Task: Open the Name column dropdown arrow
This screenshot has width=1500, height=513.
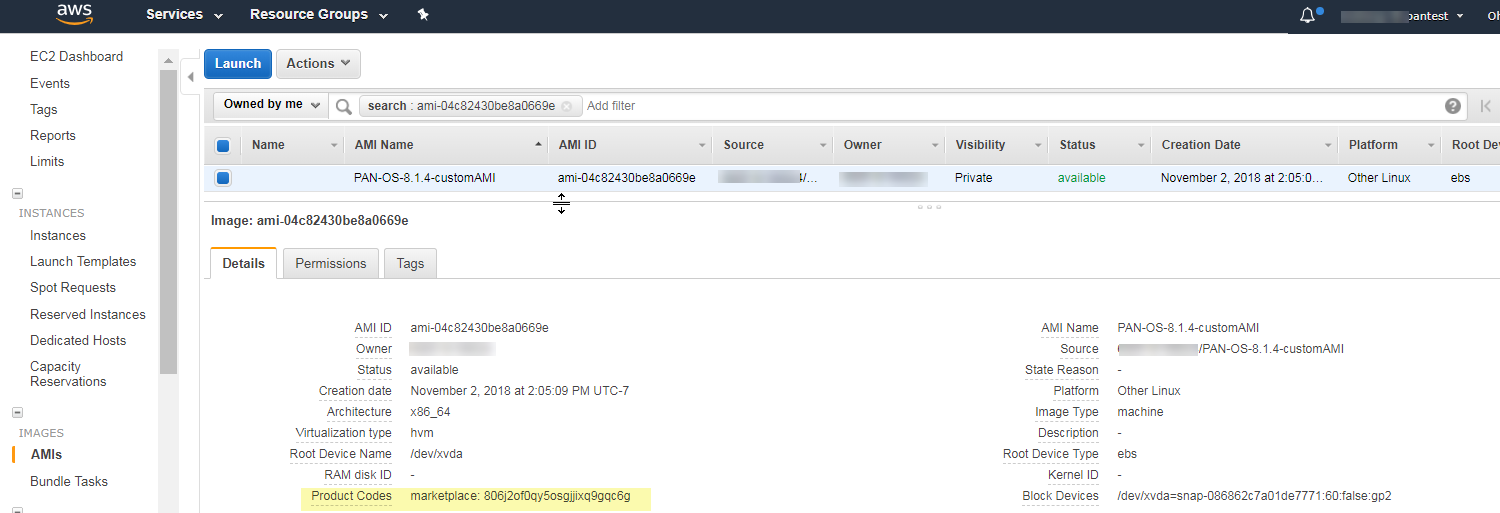Action: coord(334,146)
